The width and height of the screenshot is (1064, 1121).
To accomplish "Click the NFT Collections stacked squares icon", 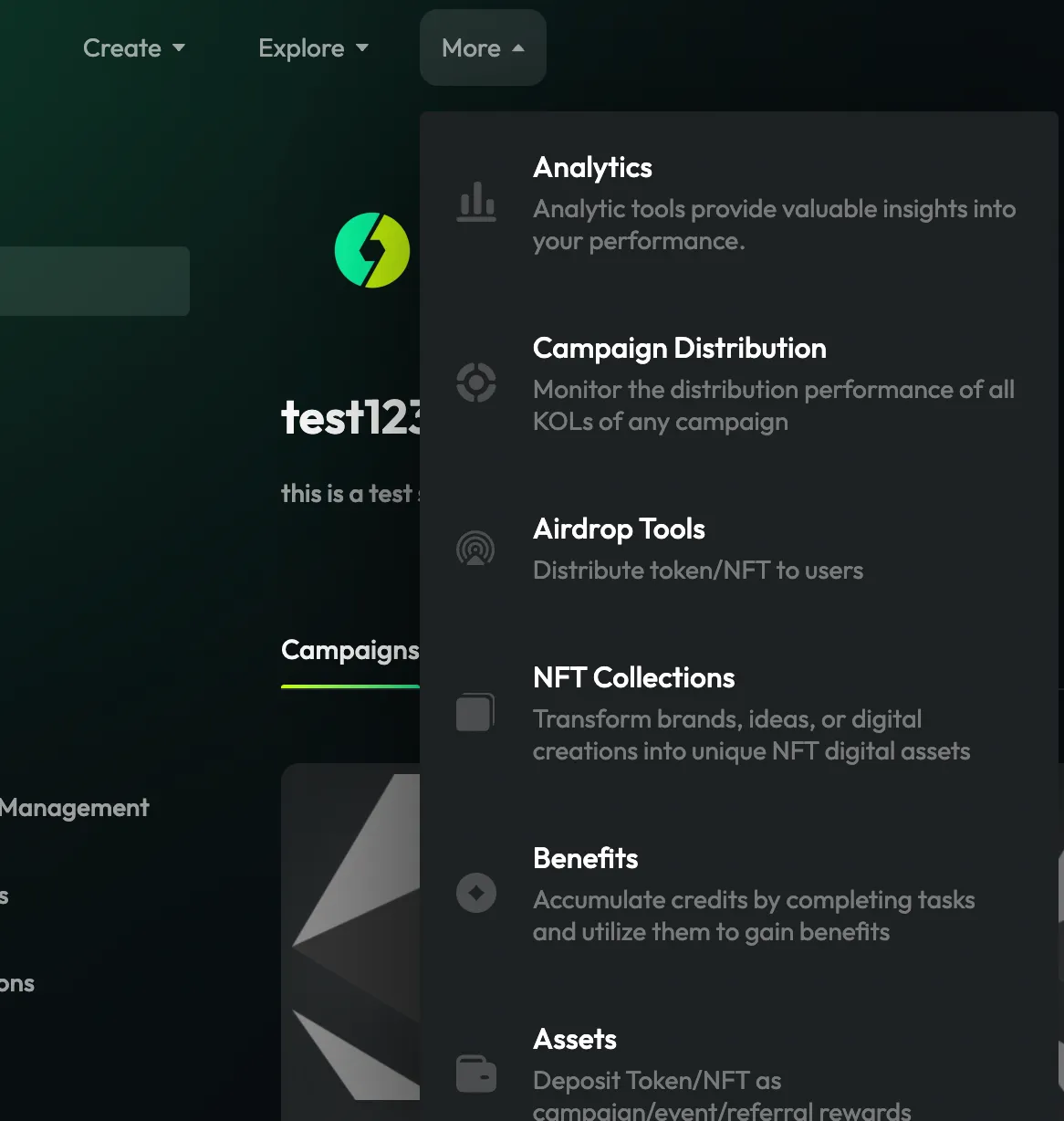I will coord(475,712).
